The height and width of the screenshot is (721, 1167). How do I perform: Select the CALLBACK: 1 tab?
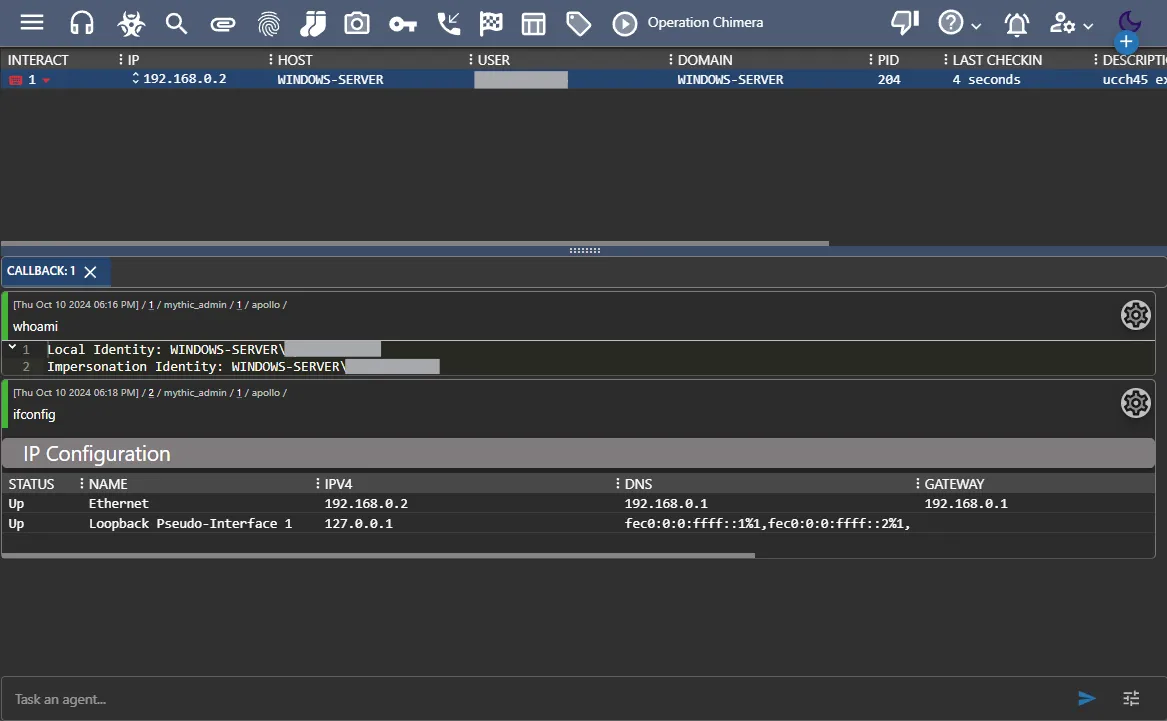click(x=41, y=271)
